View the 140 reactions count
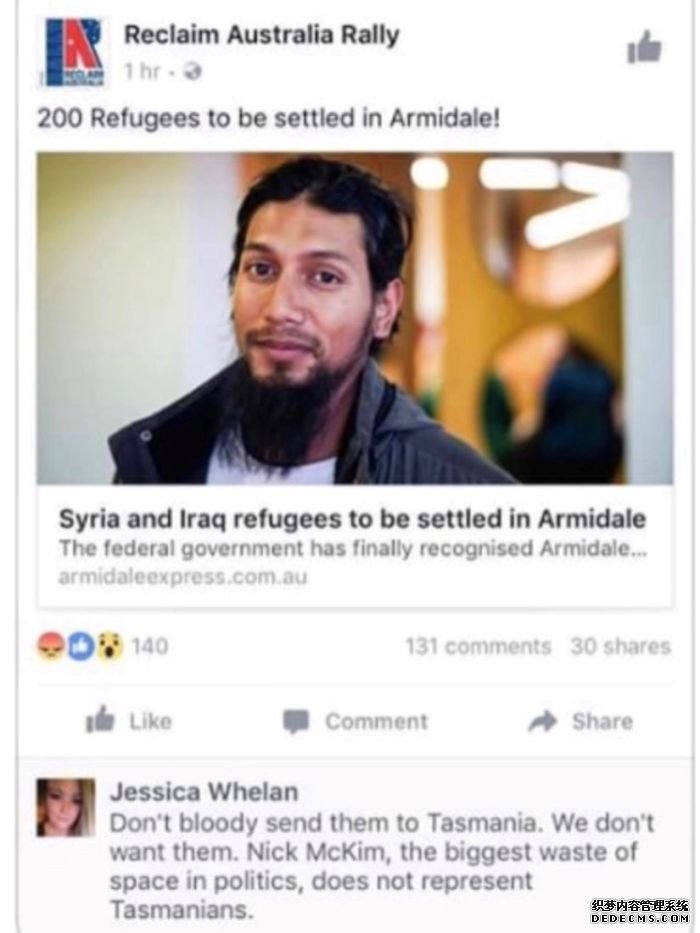700x933 pixels. click(x=149, y=646)
